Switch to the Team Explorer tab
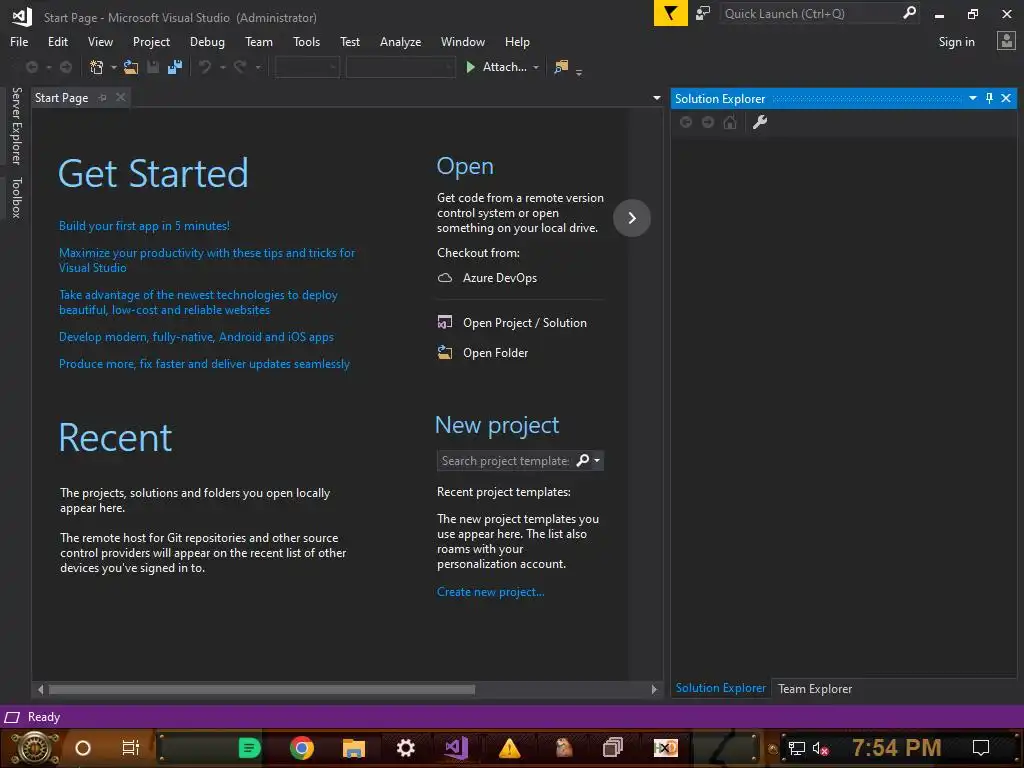This screenshot has height=768, width=1024. click(814, 688)
